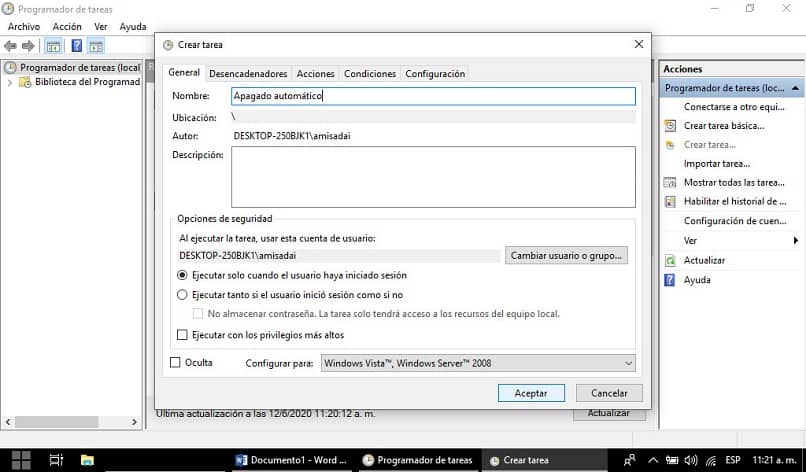Click the Ayuda question mark icon
The image size is (806, 472).
pos(670,280)
